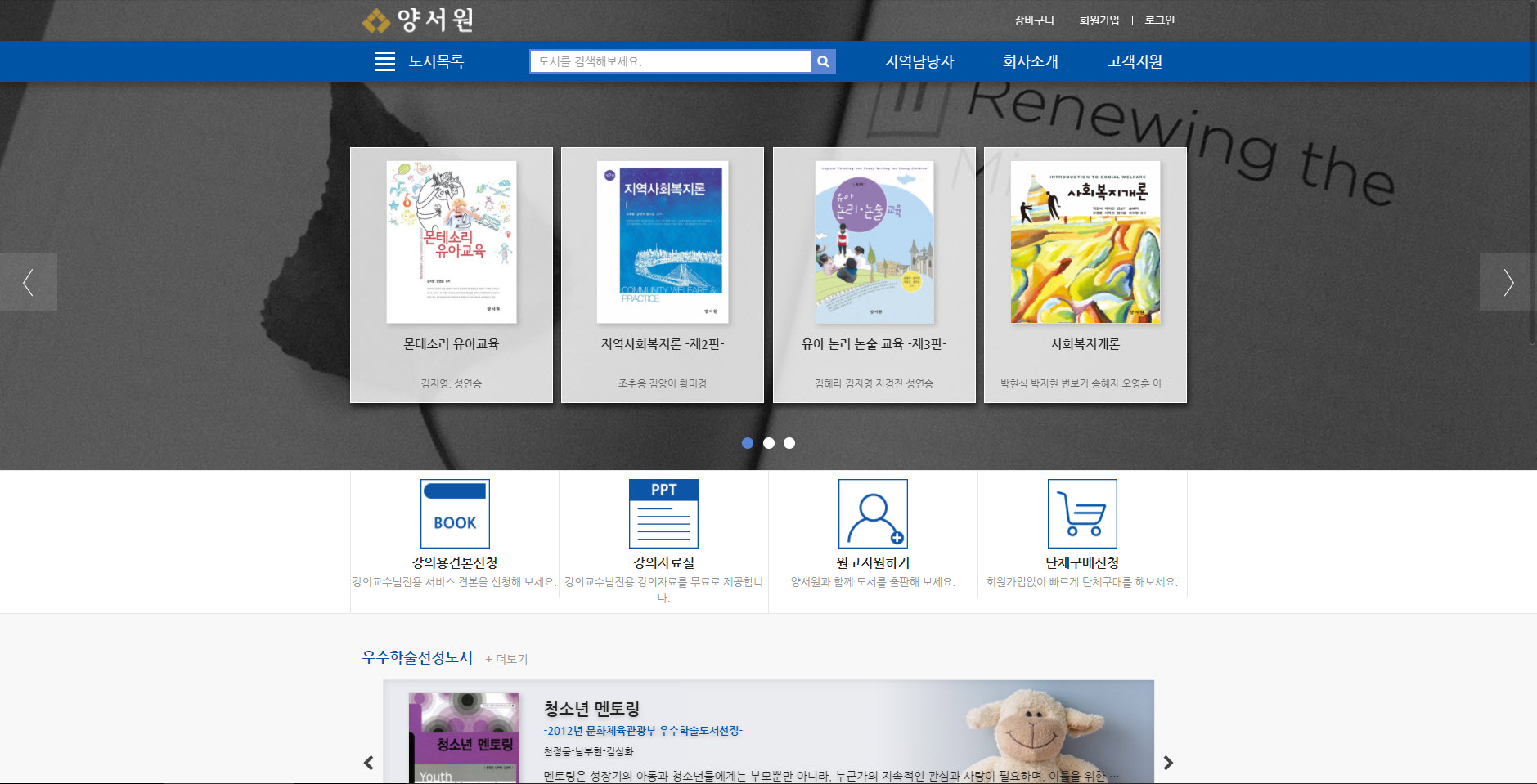Image resolution: width=1537 pixels, height=784 pixels.
Task: Click the 사회복지개론 title text
Action: (x=1085, y=344)
